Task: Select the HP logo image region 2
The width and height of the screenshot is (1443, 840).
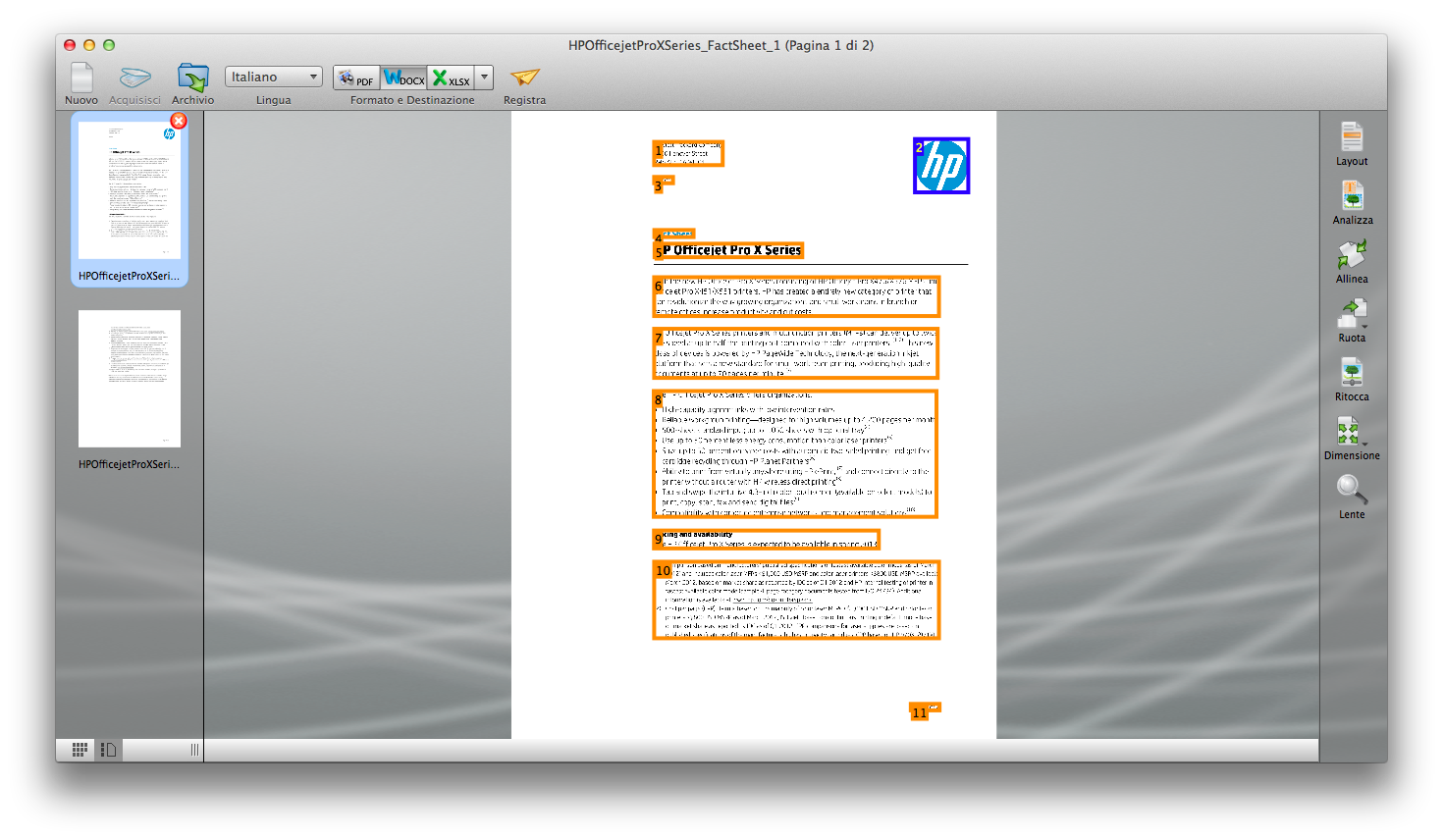Action: [941, 166]
